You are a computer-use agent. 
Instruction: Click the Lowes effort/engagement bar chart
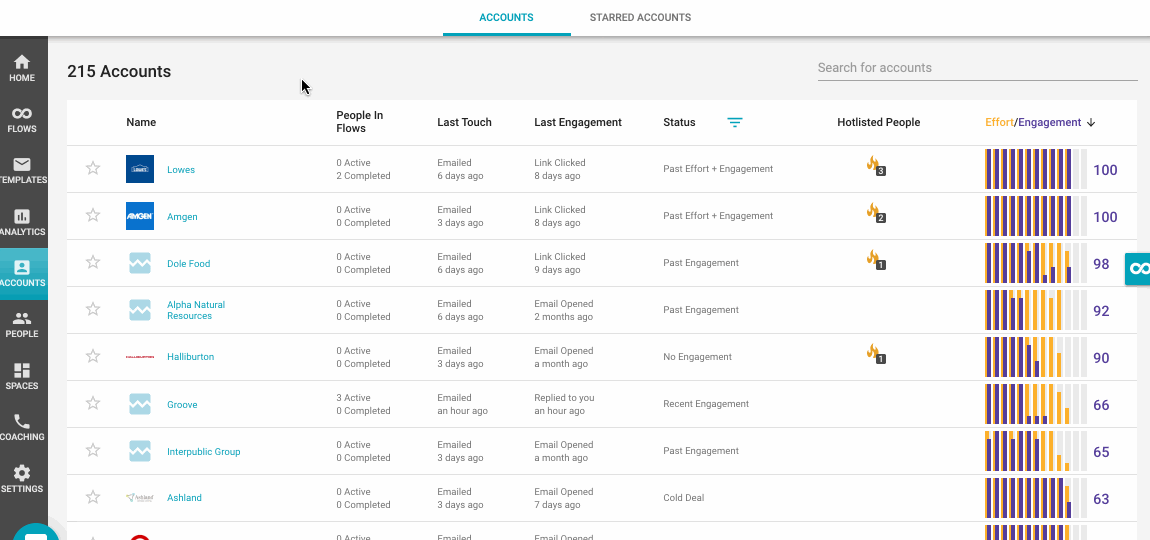[1036, 169]
